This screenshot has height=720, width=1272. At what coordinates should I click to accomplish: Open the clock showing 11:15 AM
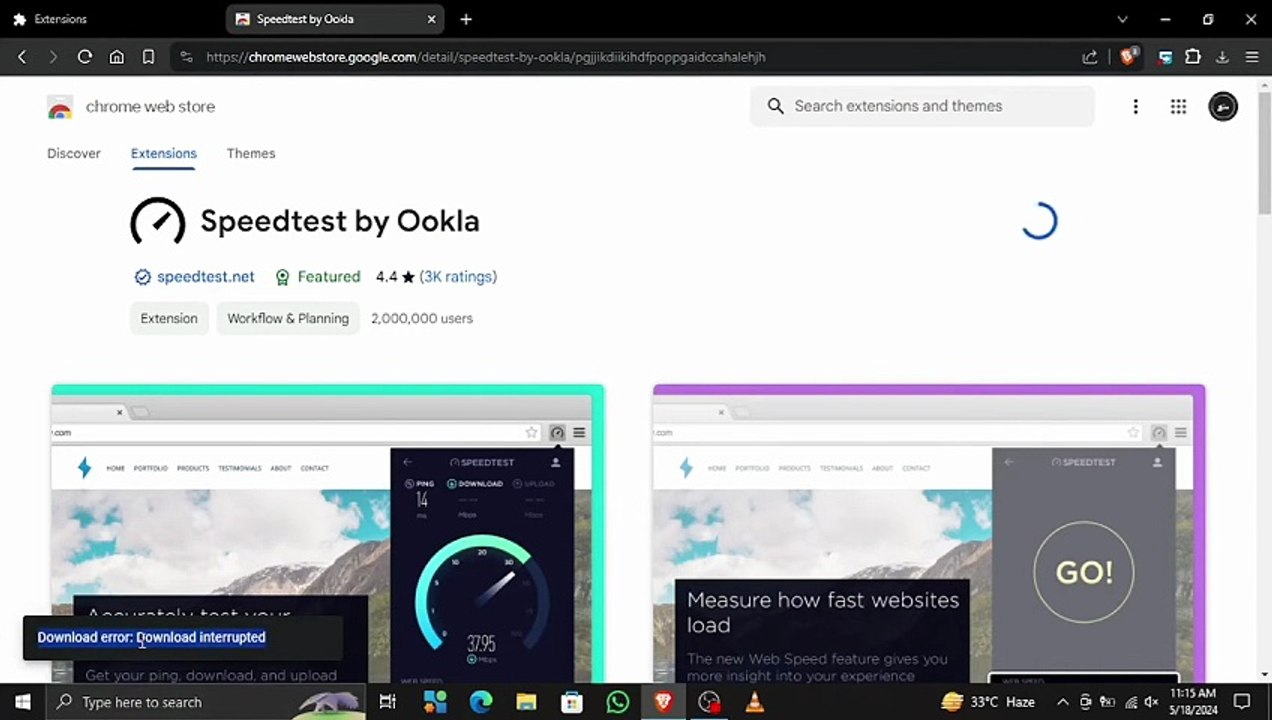click(1193, 702)
